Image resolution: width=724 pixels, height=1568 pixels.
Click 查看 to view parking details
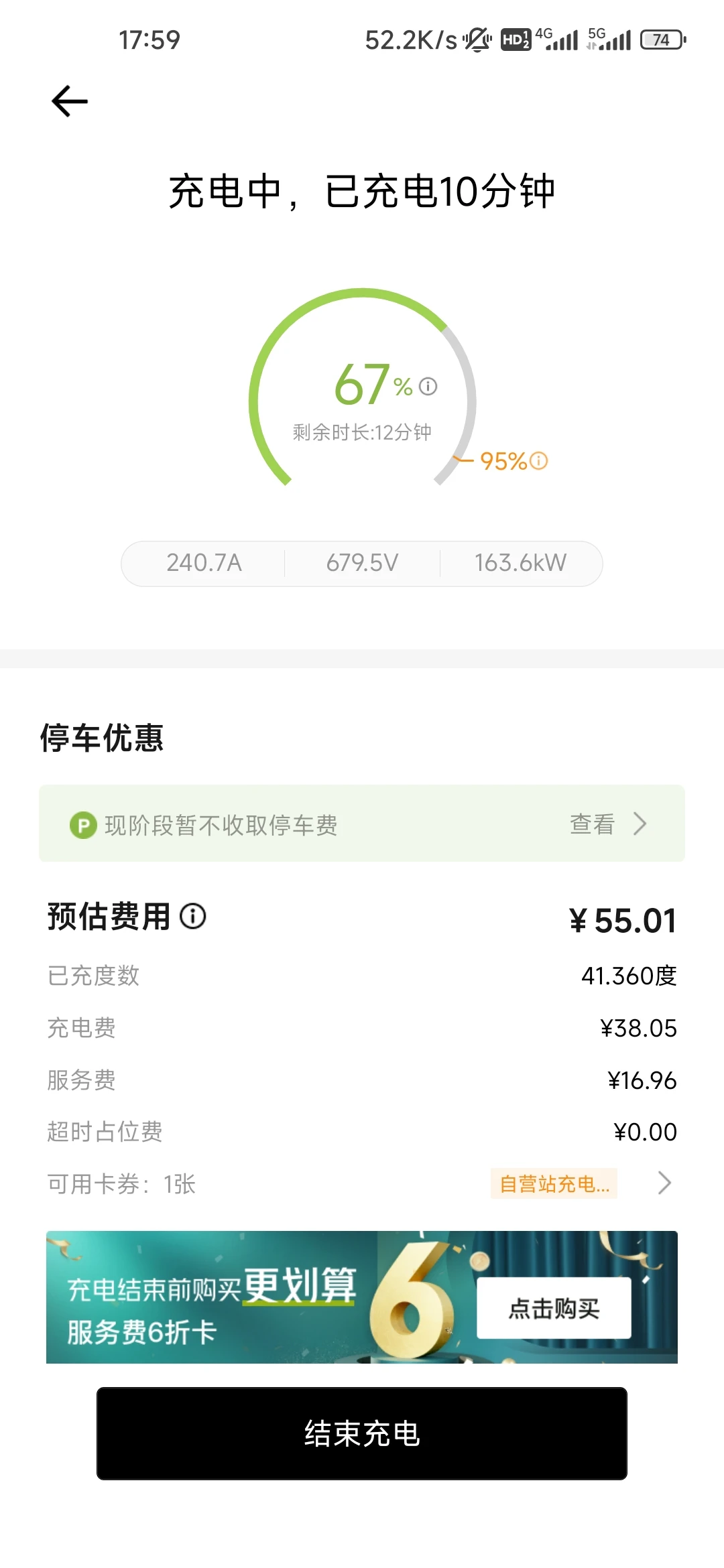pos(592,824)
